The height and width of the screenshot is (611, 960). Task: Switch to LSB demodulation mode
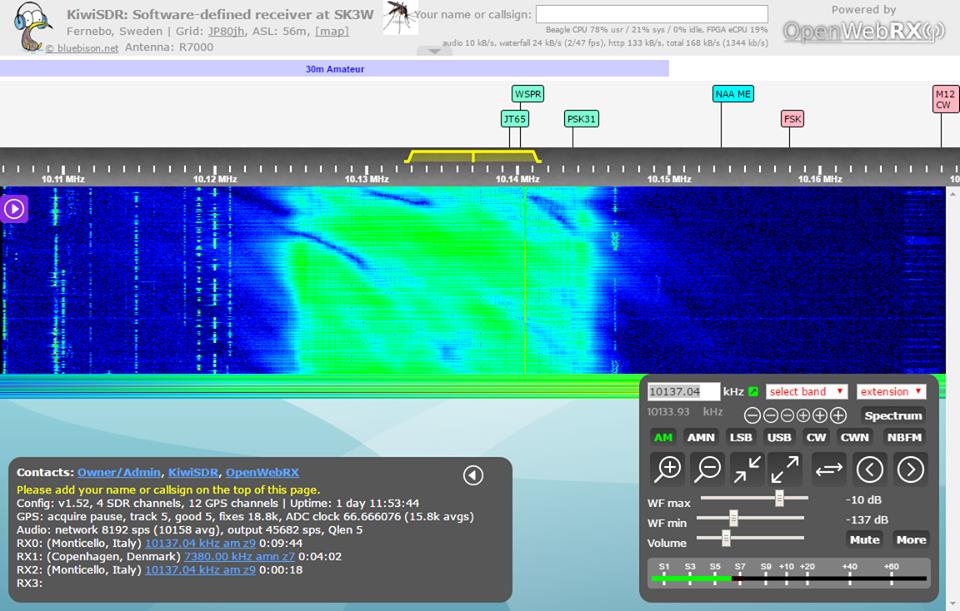coord(740,437)
